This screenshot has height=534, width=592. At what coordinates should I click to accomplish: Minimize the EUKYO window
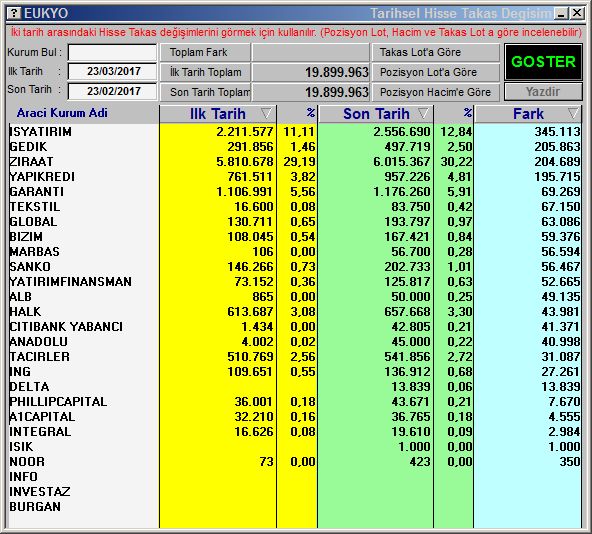(x=561, y=14)
